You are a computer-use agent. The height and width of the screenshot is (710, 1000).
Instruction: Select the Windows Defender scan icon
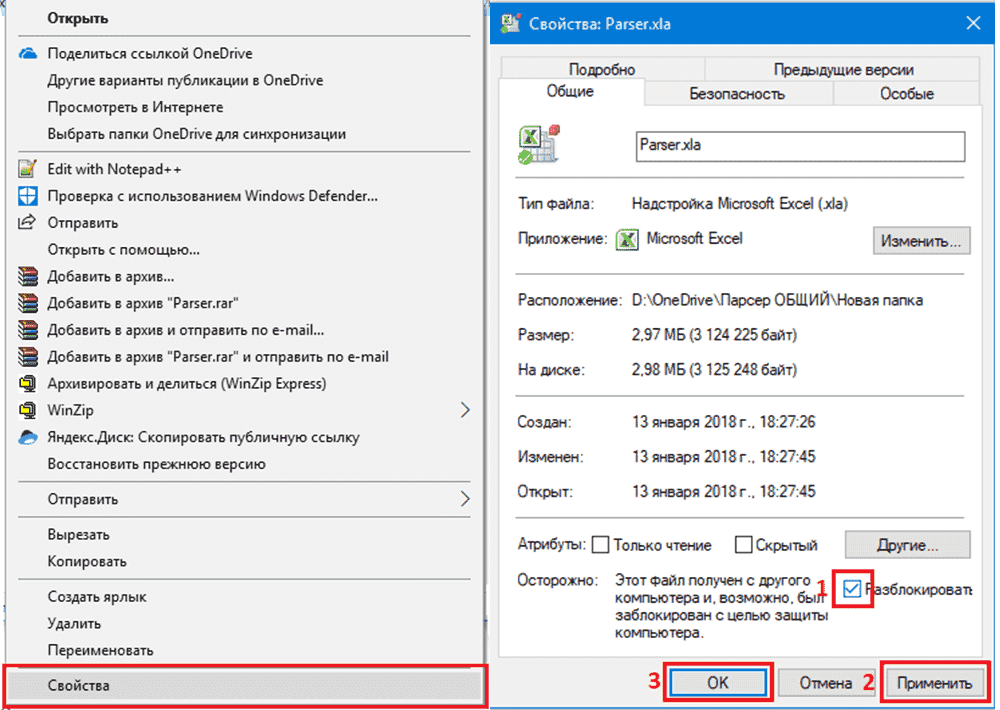29,195
